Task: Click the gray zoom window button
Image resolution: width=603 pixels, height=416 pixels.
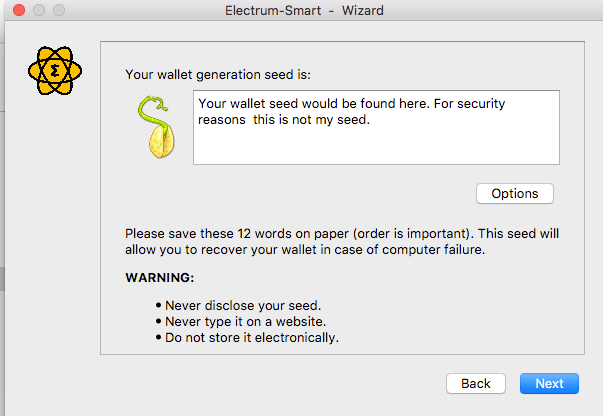Action: click(x=57, y=10)
